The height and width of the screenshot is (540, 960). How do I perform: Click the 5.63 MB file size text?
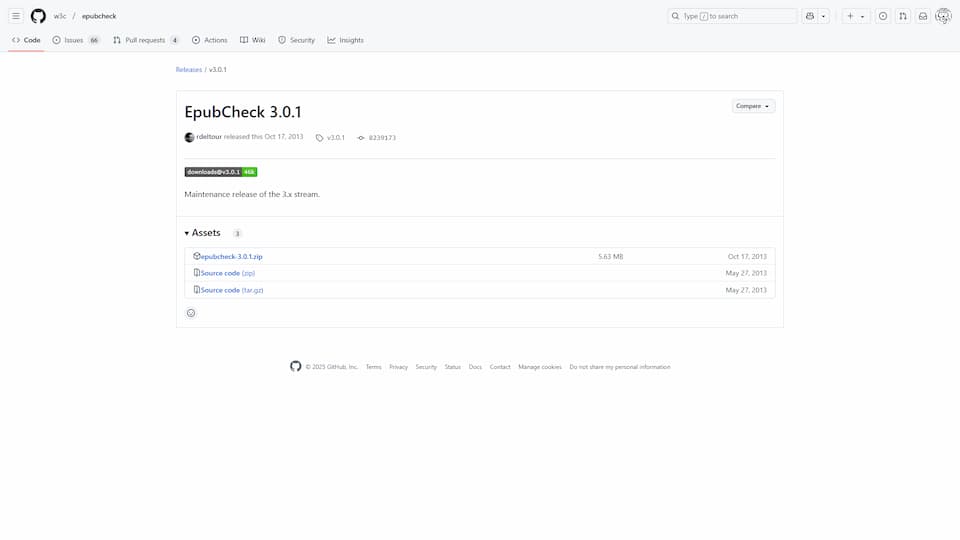coord(610,257)
